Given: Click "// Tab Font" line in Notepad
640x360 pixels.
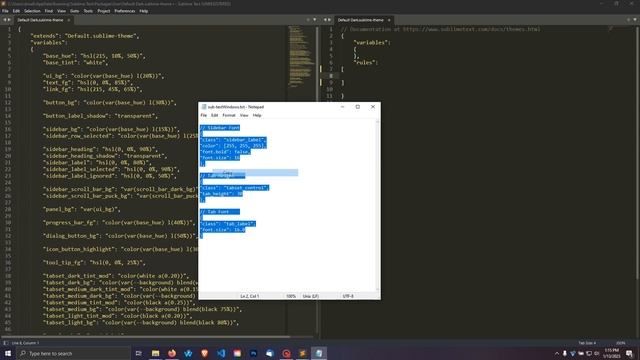Looking at the screenshot, I should point(220,211).
